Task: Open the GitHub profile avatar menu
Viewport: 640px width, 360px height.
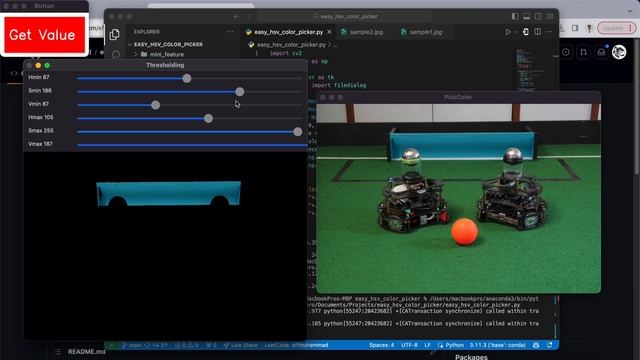Action: pos(619,52)
